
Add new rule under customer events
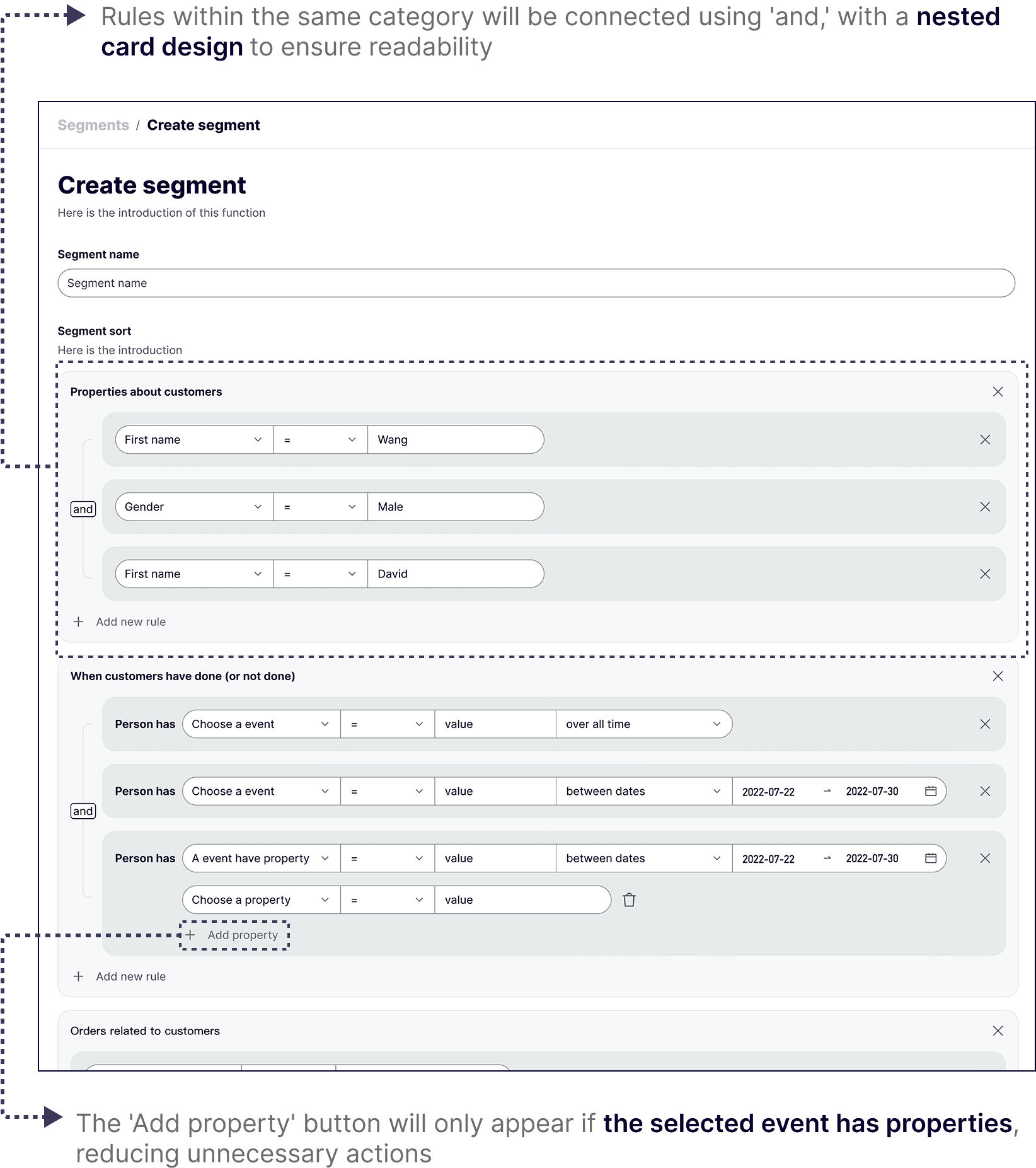pos(120,976)
